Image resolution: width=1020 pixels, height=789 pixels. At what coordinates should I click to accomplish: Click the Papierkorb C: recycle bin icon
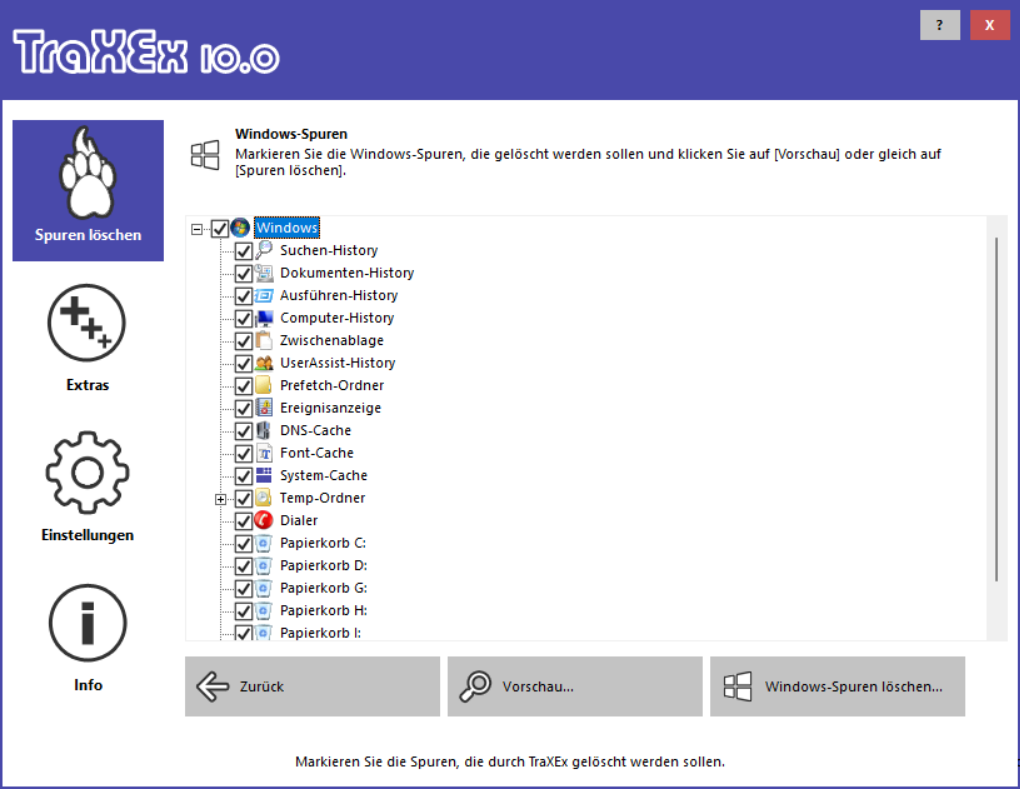click(263, 542)
